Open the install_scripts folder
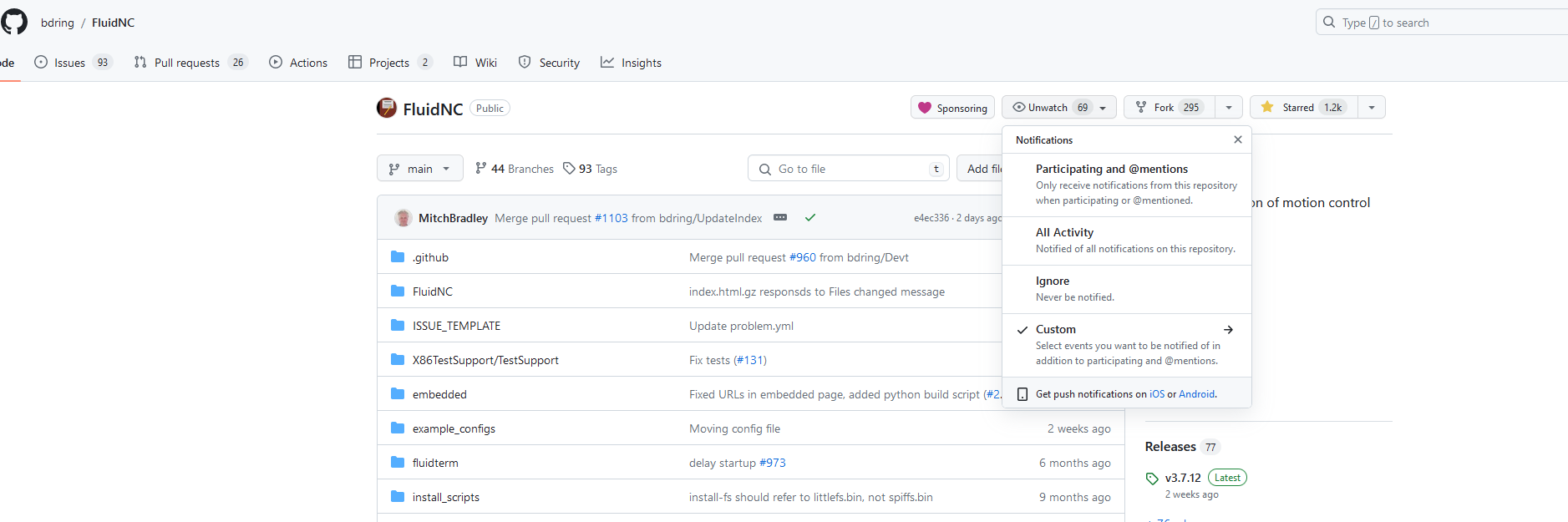 (446, 497)
